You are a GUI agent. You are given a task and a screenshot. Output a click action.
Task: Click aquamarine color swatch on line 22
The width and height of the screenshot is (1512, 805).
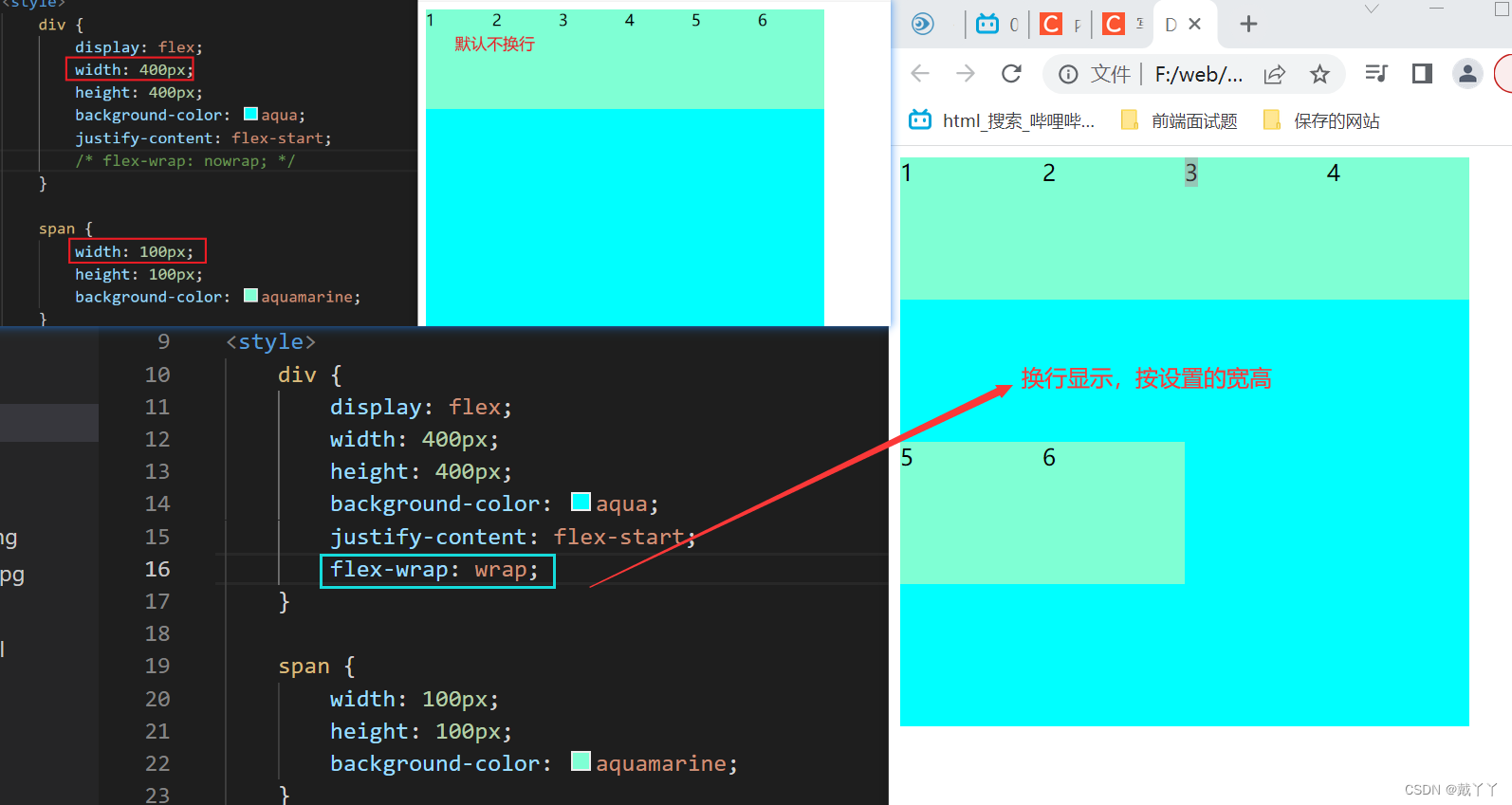coord(581,761)
